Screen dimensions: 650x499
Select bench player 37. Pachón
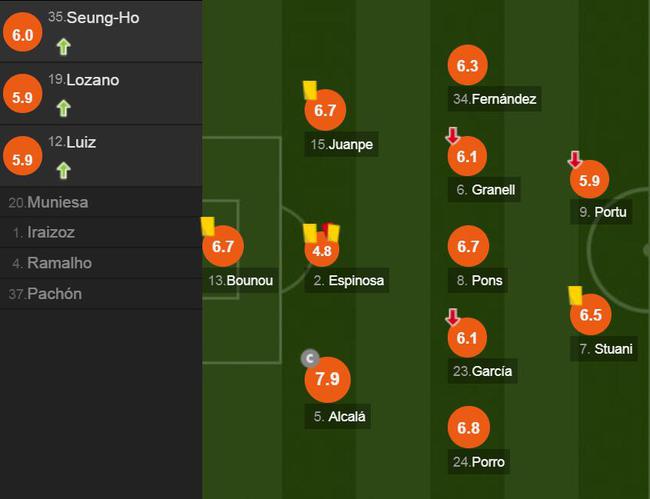(101, 294)
